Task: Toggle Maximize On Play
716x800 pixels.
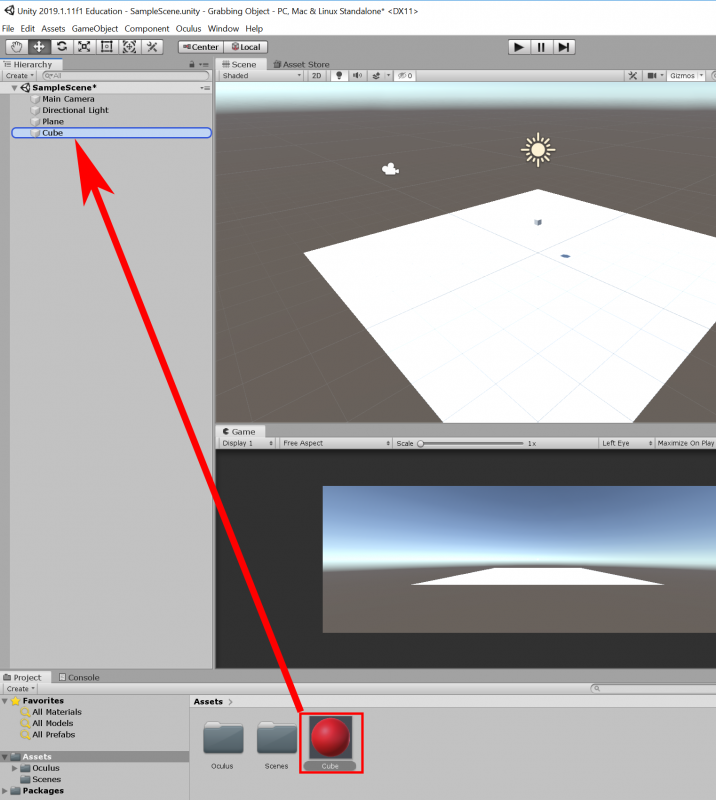Action: click(x=685, y=443)
